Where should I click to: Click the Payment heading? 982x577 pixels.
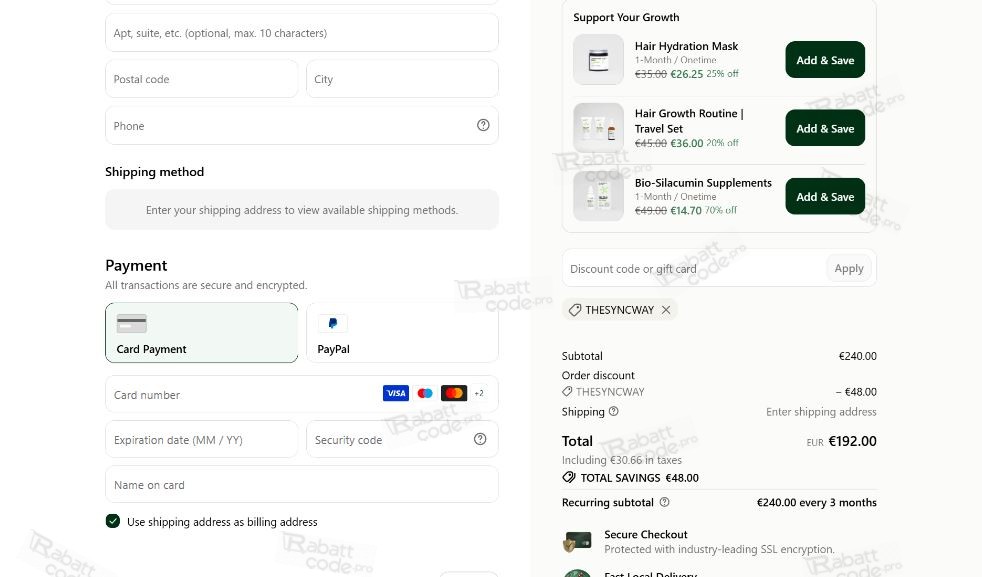[136, 266]
